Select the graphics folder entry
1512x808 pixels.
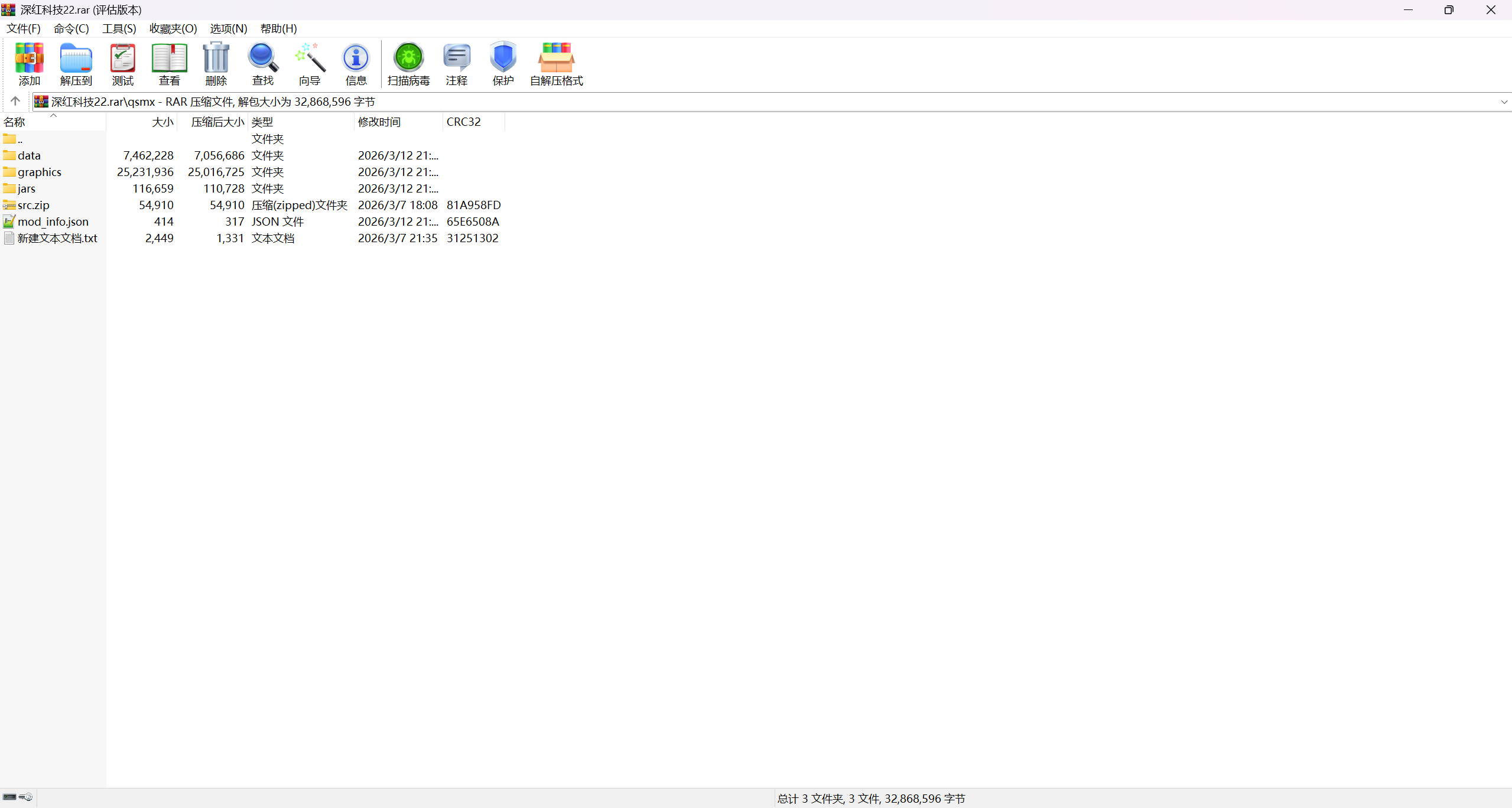39,172
